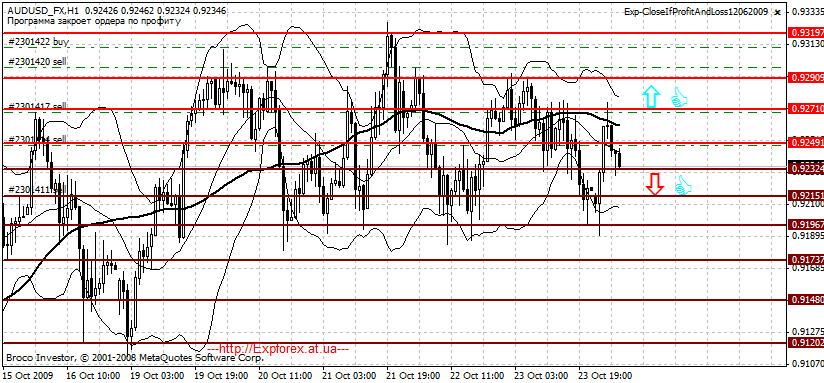The width and height of the screenshot is (824, 383).
Task: Select the #2301417 sell order label
Action: pyautogui.click(x=37, y=106)
